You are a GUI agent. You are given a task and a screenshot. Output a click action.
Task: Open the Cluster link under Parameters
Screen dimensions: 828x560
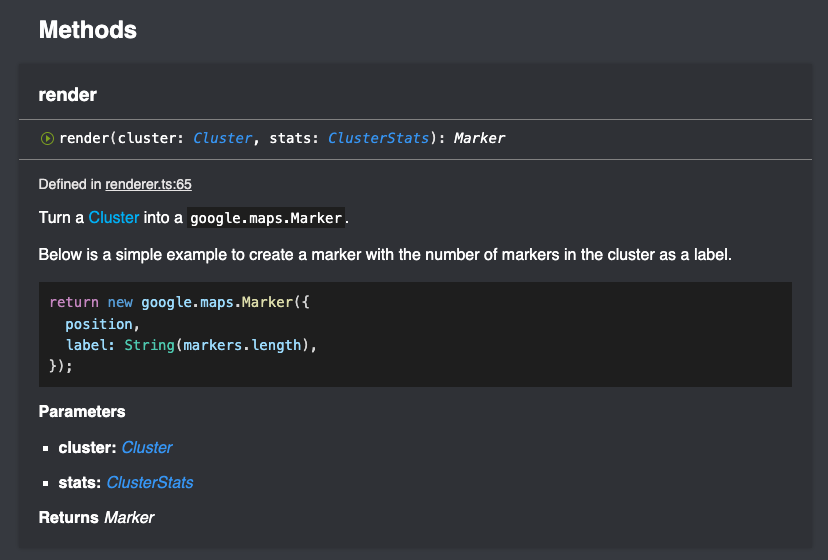147,447
